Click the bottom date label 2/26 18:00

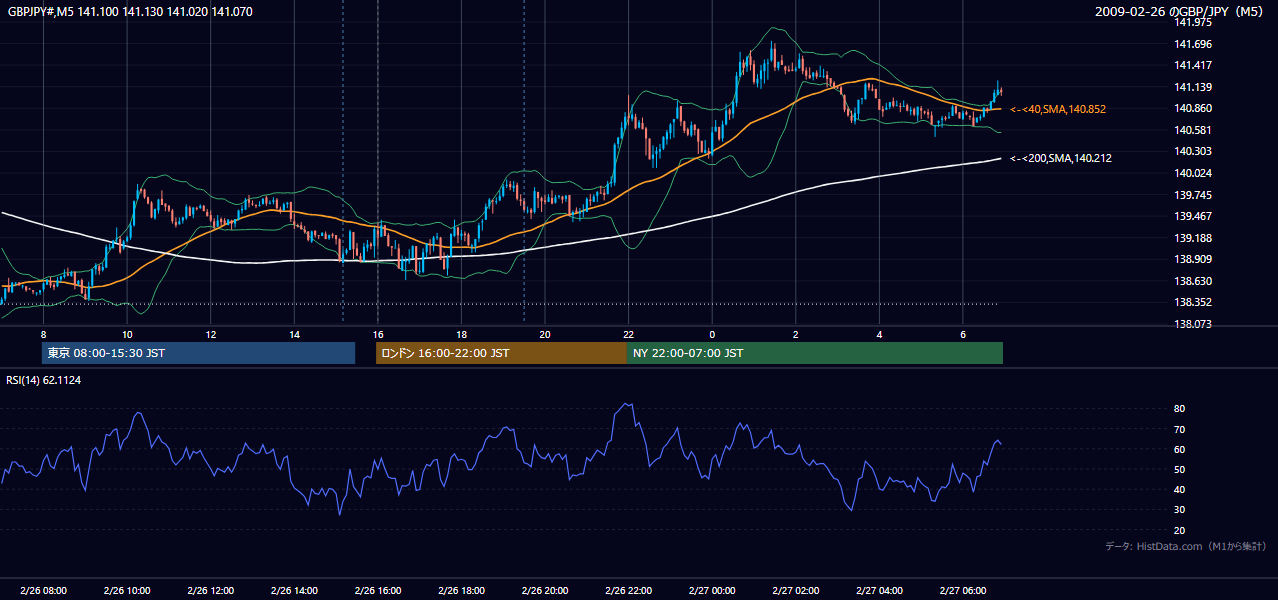tap(461, 591)
